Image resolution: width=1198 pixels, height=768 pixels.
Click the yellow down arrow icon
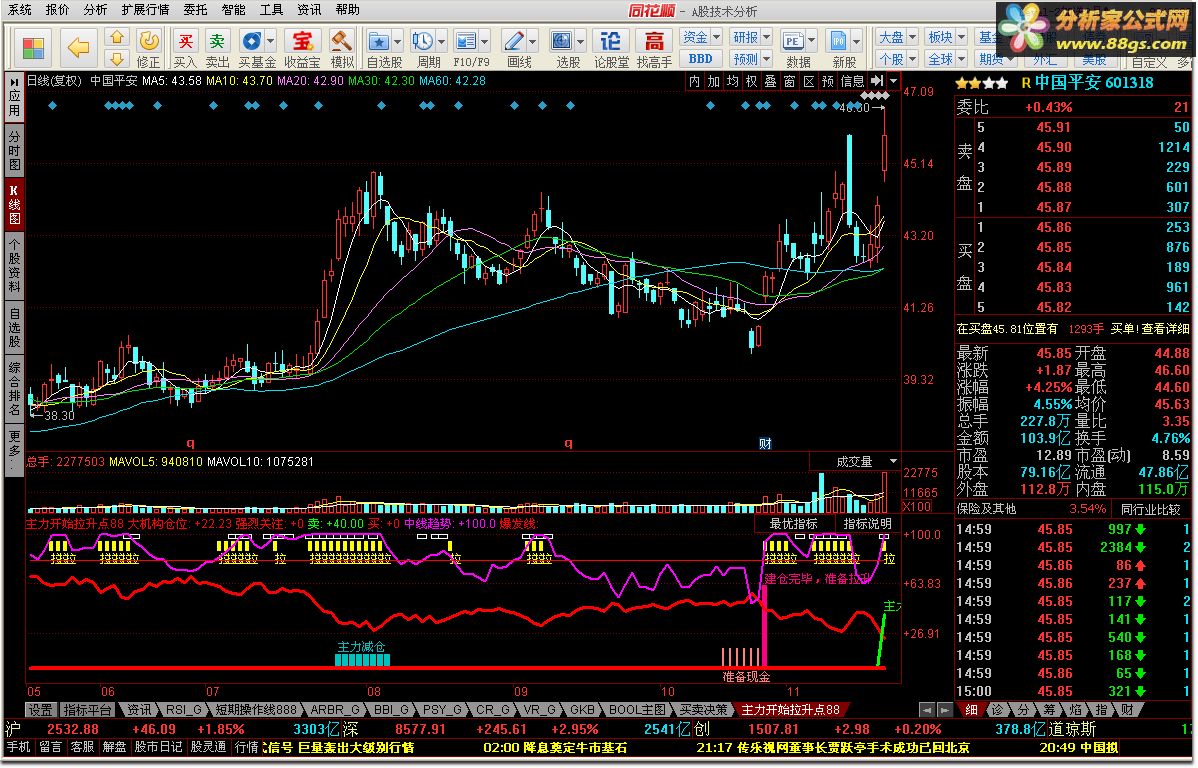(116, 58)
